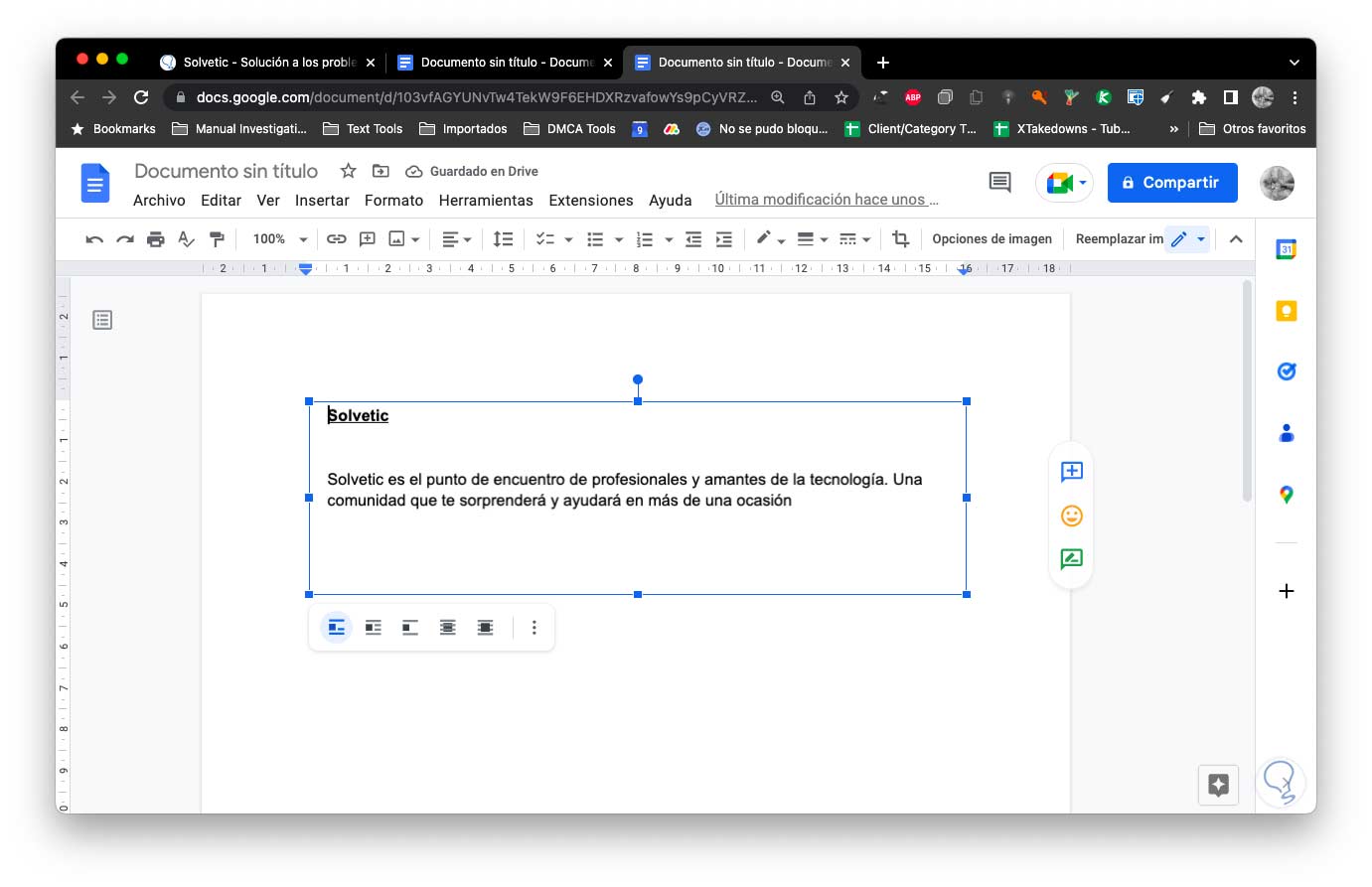This screenshot has height=887, width=1372.
Task: Select Behind text option
Action: point(448,628)
